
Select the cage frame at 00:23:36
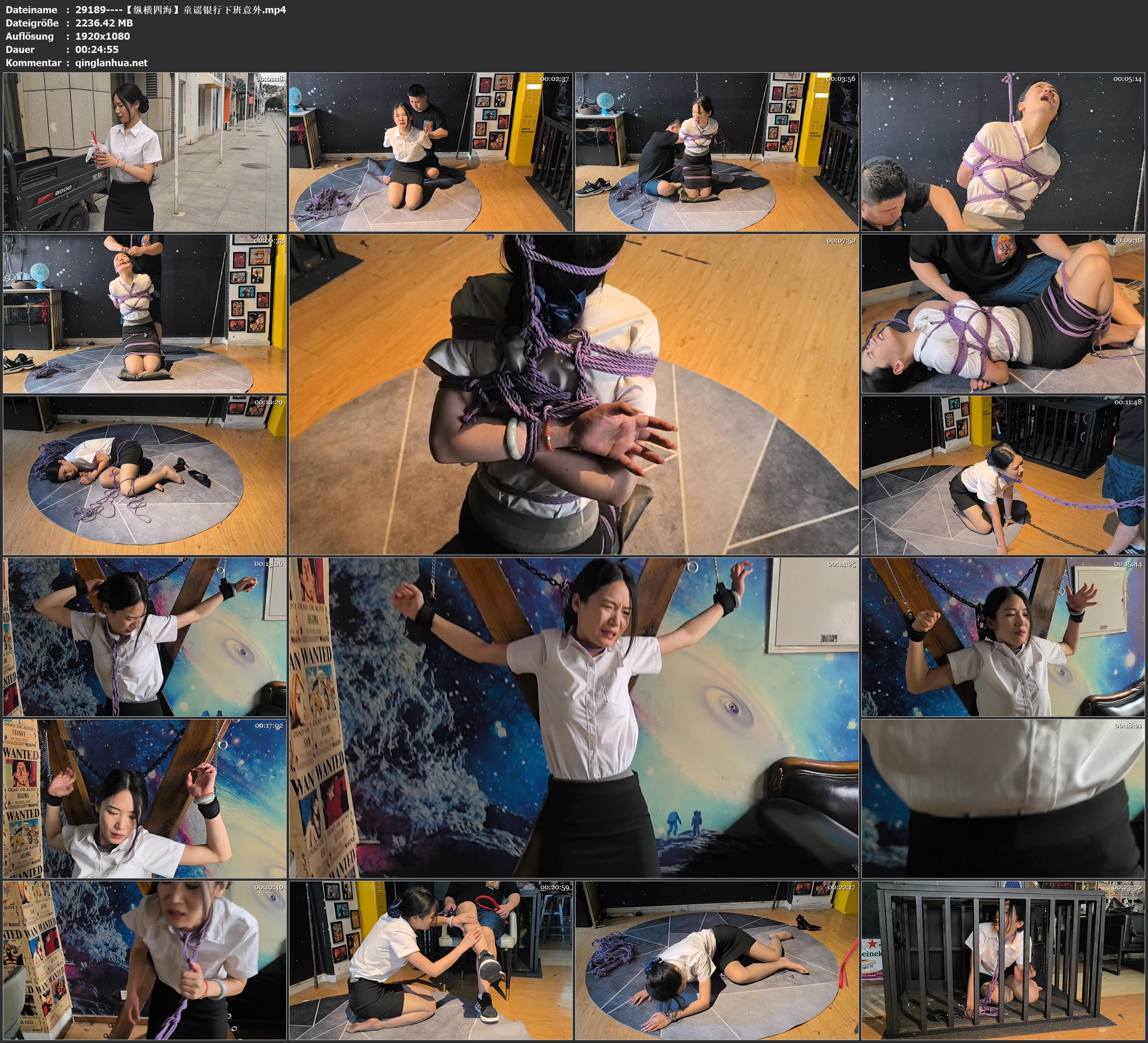pos(1003,960)
